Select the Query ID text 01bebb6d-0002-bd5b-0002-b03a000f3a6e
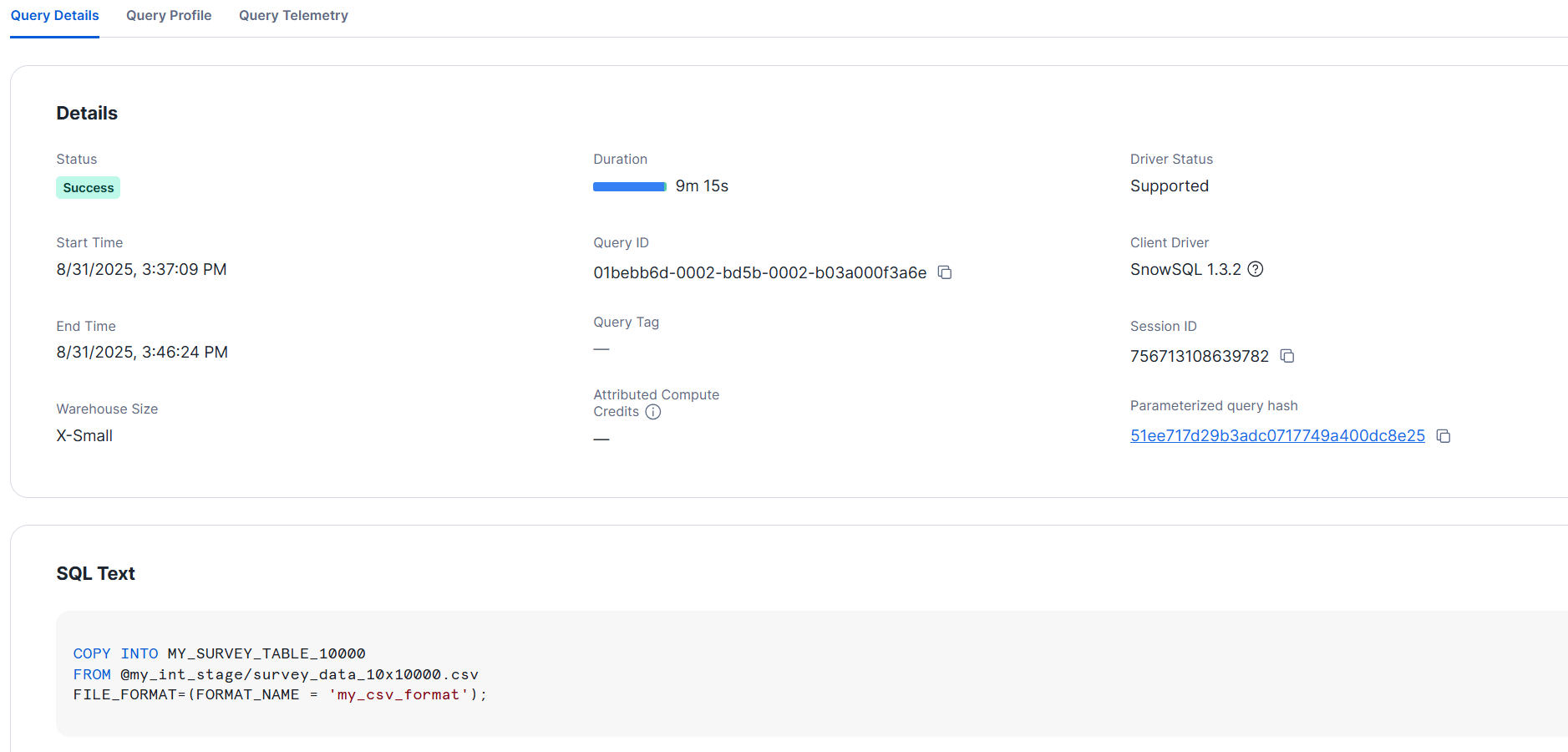The height and width of the screenshot is (752, 1568). pos(759,272)
